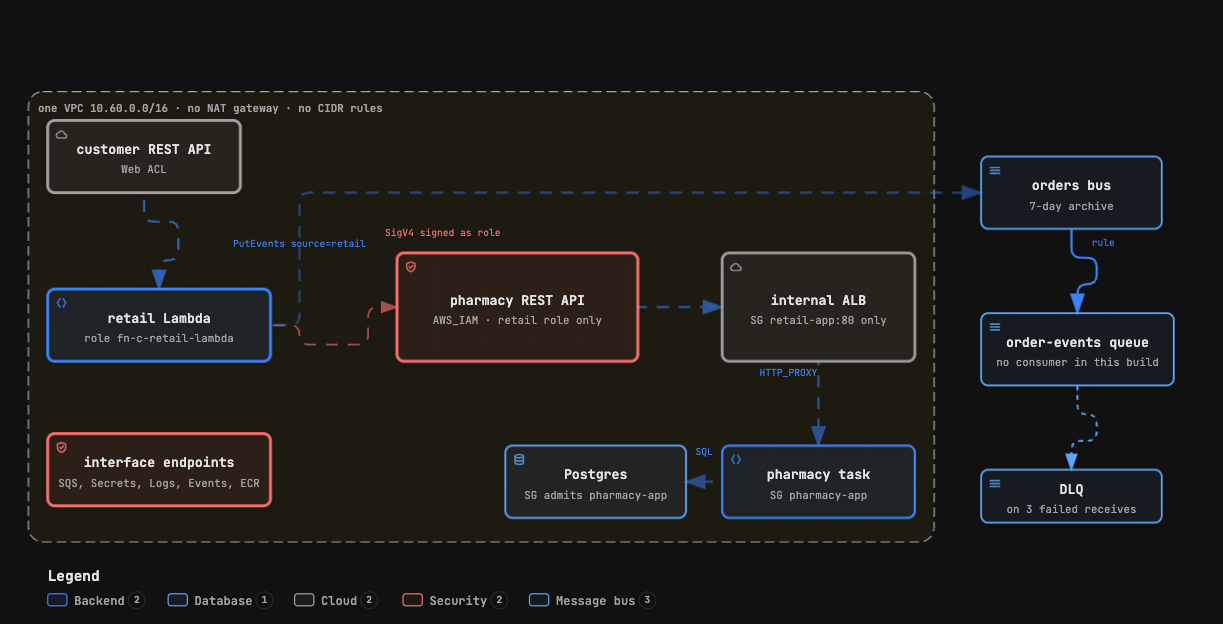Select the Message bus legend swatch

pyautogui.click(x=539, y=600)
